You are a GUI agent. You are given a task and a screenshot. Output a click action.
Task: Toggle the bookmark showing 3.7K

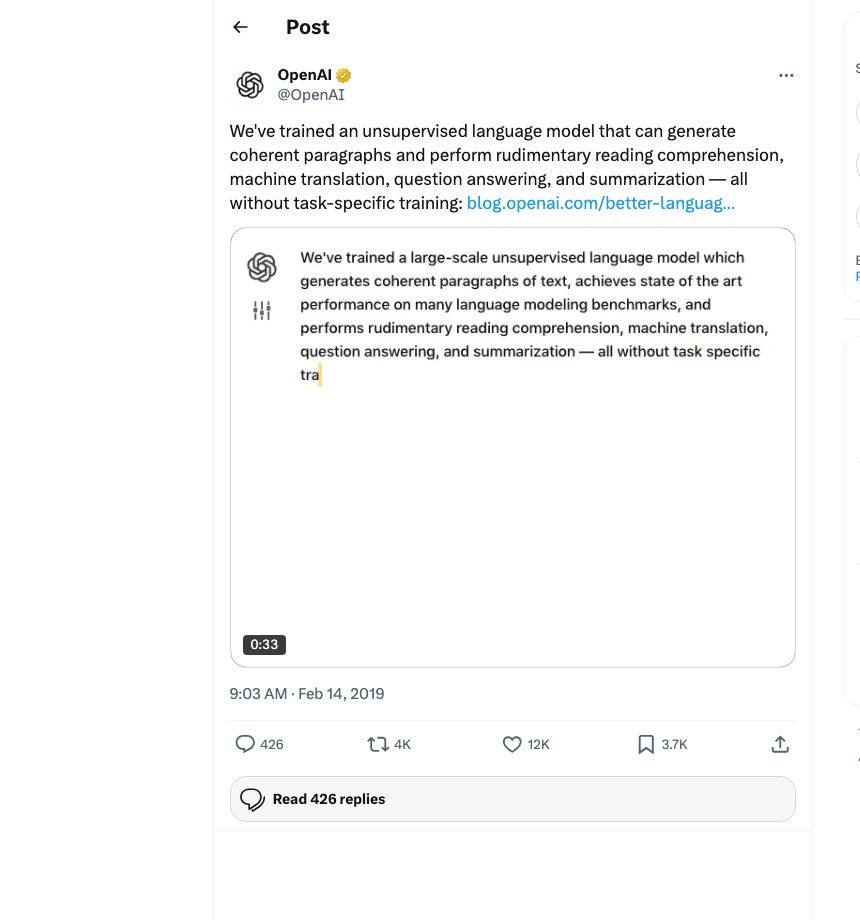(x=645, y=744)
